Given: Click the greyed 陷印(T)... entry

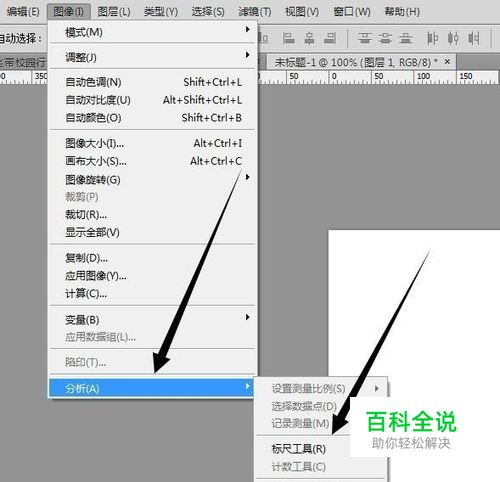Looking at the screenshot, I should point(153,362).
